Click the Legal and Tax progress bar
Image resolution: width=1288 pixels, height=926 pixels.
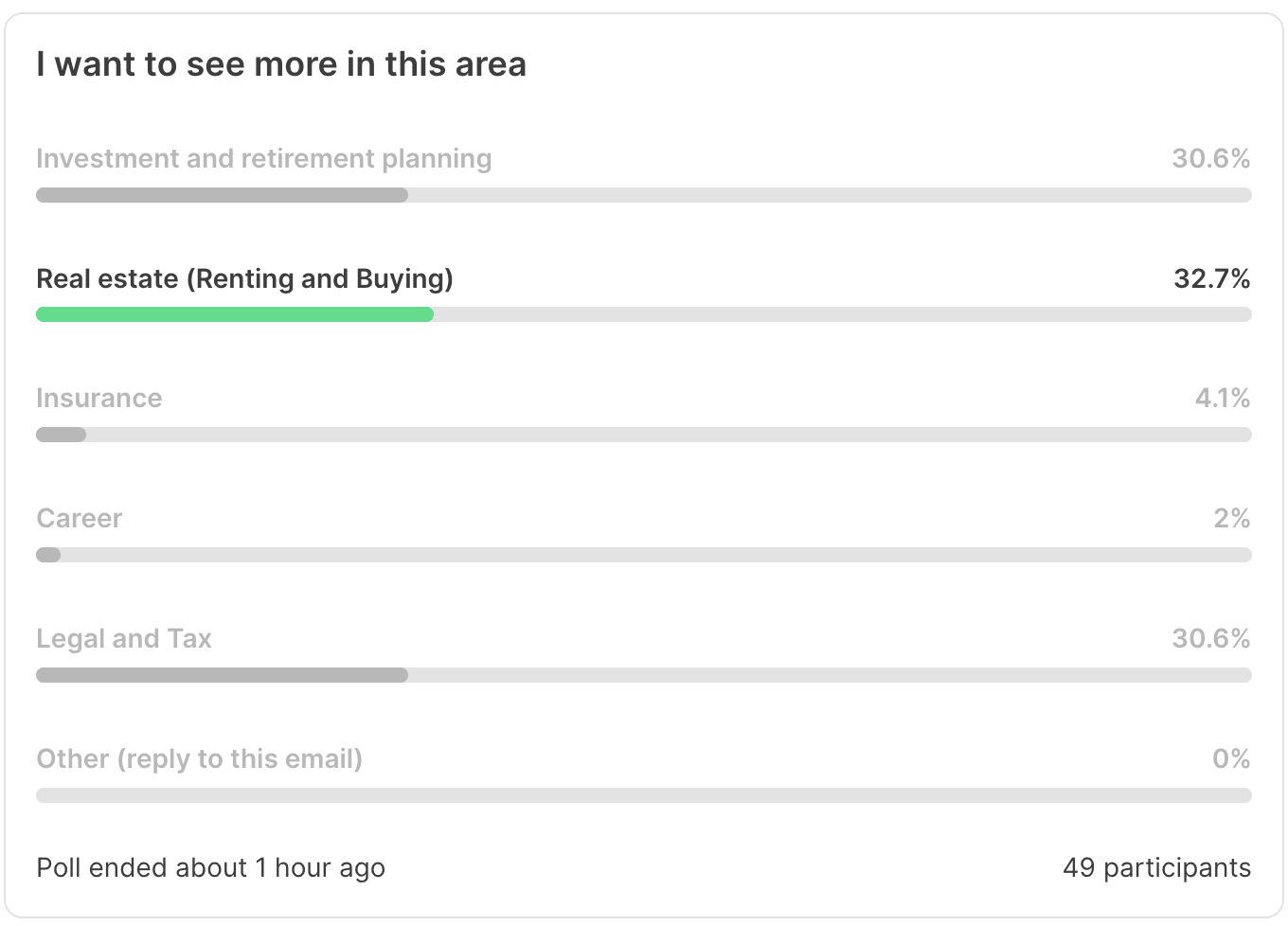644,675
